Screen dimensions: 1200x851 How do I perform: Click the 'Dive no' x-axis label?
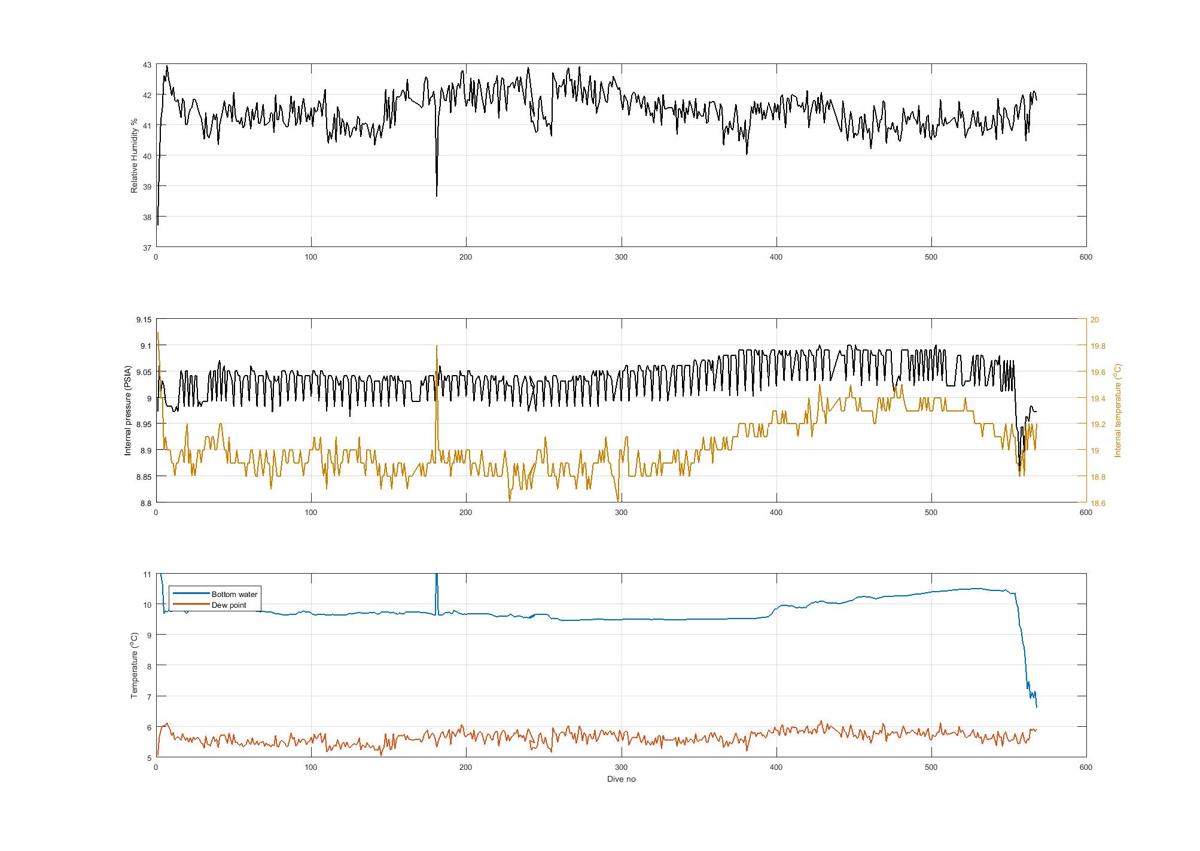[621, 779]
